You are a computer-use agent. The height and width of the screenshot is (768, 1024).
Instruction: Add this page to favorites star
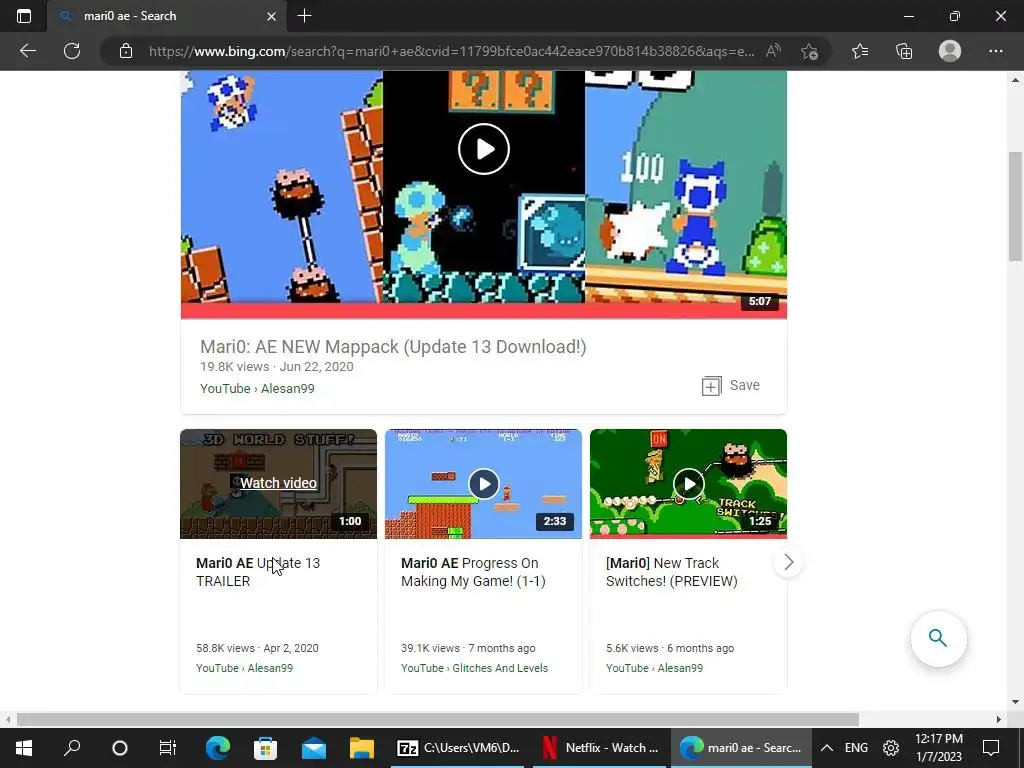click(x=809, y=51)
